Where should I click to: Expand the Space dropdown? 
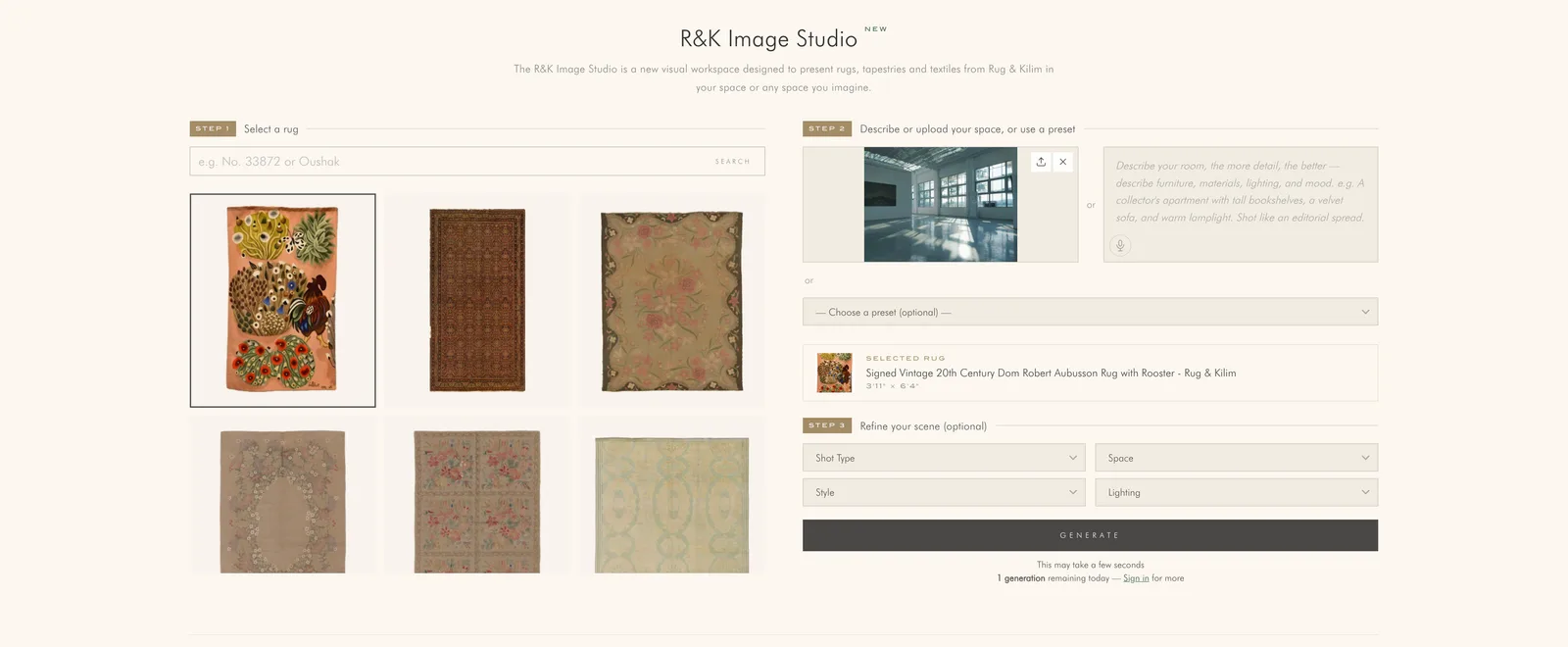click(1236, 458)
